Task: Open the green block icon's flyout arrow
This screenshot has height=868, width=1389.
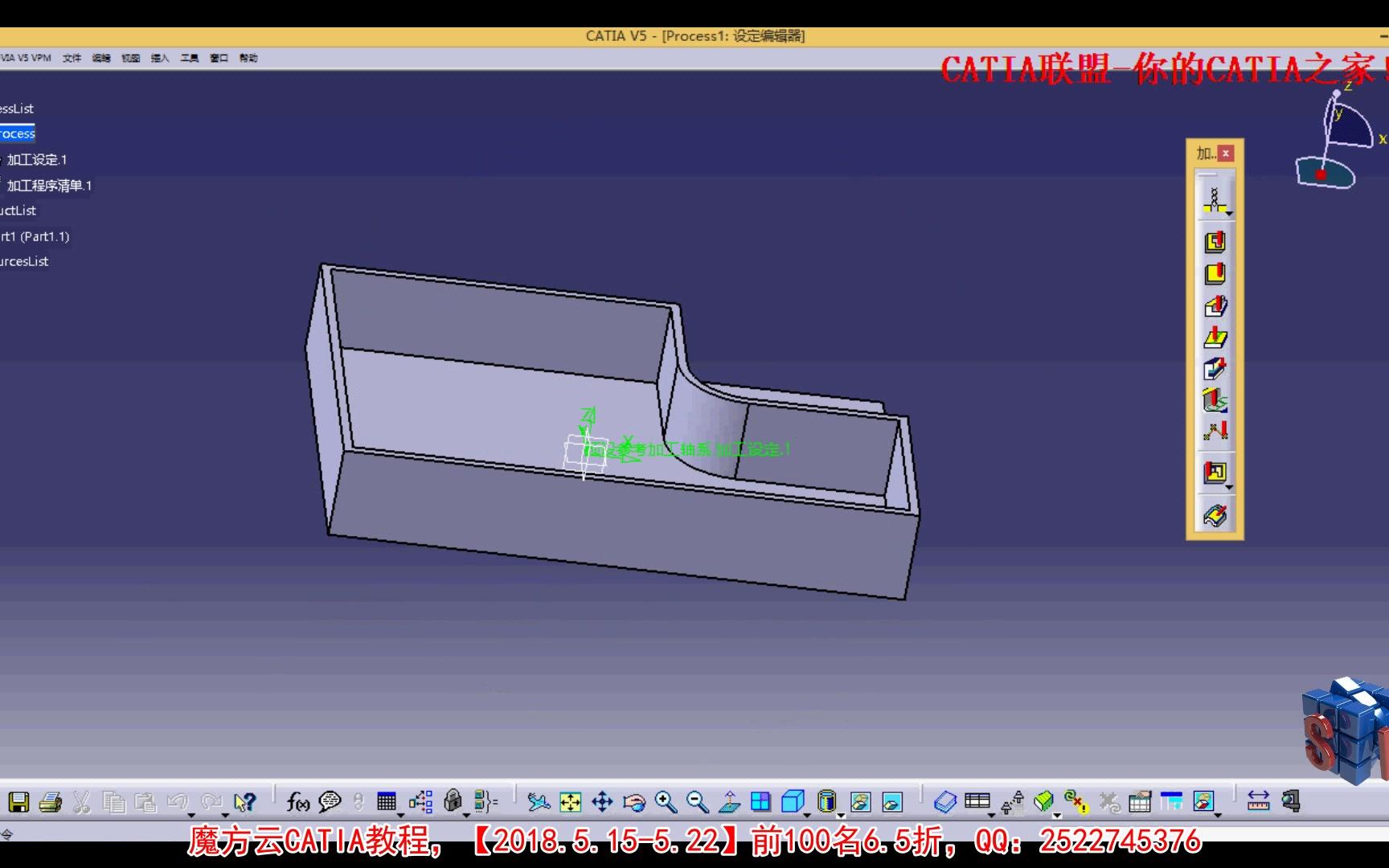Action: 1057,815
